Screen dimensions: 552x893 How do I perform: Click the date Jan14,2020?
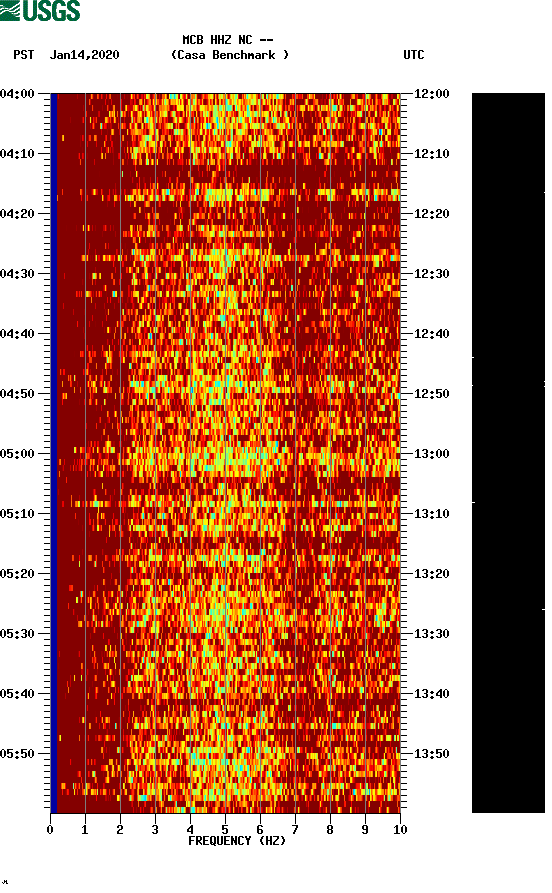coord(84,55)
